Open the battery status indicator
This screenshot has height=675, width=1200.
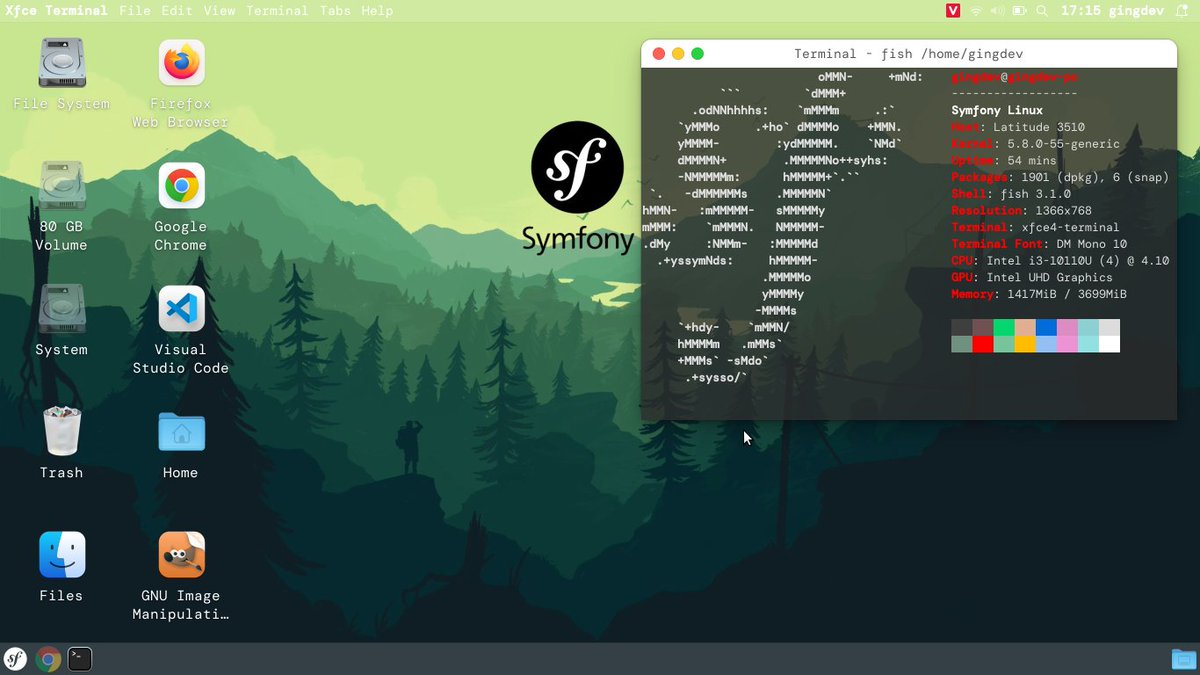[x=1019, y=11]
